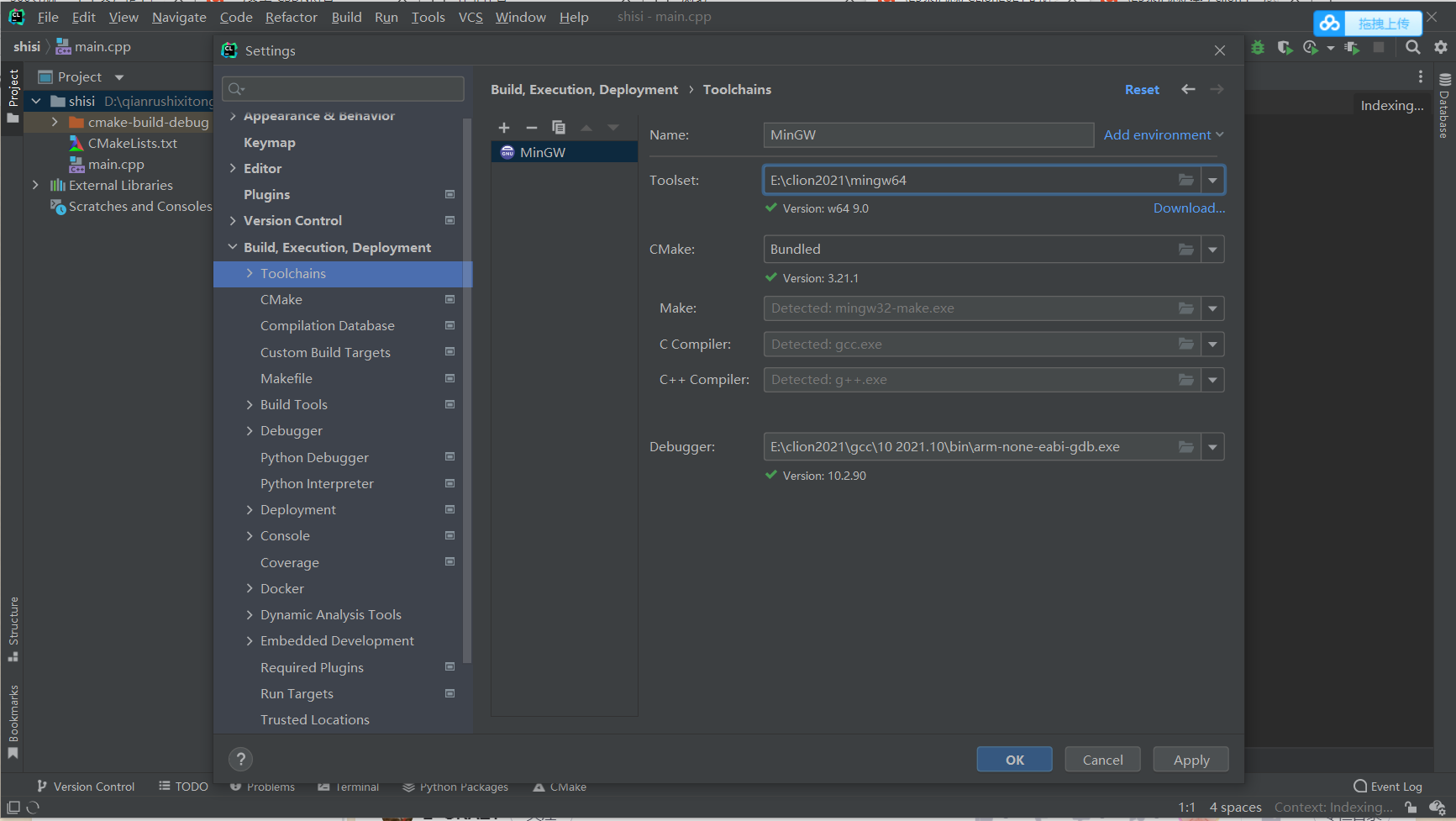Remove the selected toolchain with minus icon
The width and height of the screenshot is (1456, 821).
[531, 128]
